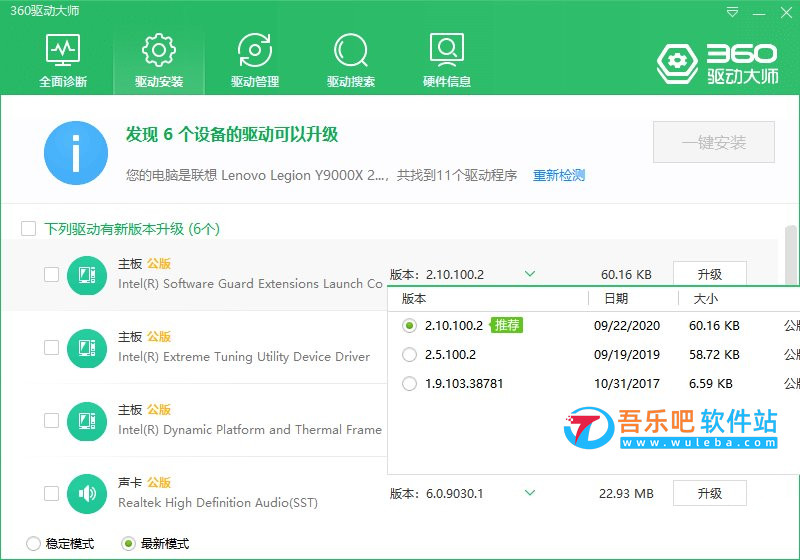Click speaker icon for Realtek Audio

(x=87, y=494)
